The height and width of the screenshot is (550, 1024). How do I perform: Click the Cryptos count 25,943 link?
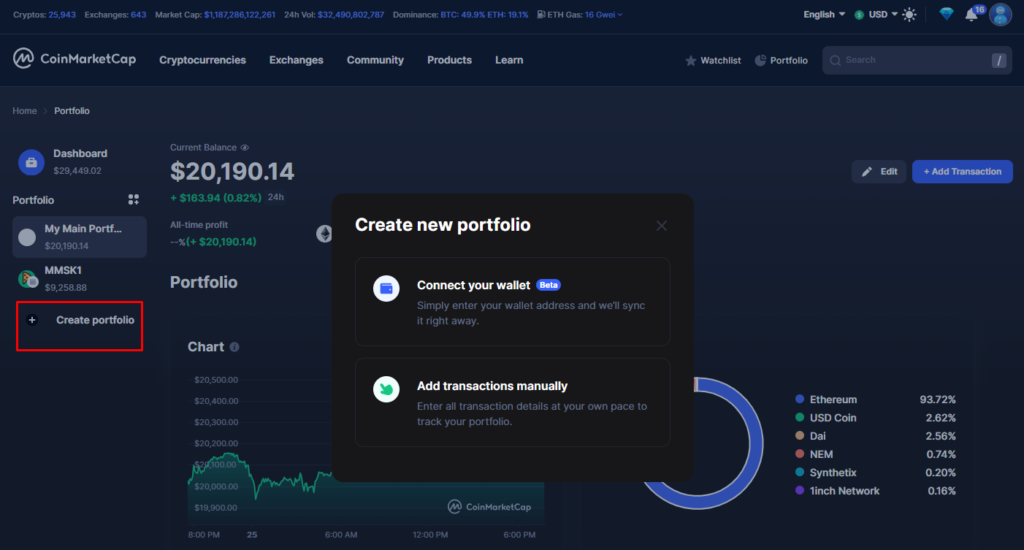point(62,14)
